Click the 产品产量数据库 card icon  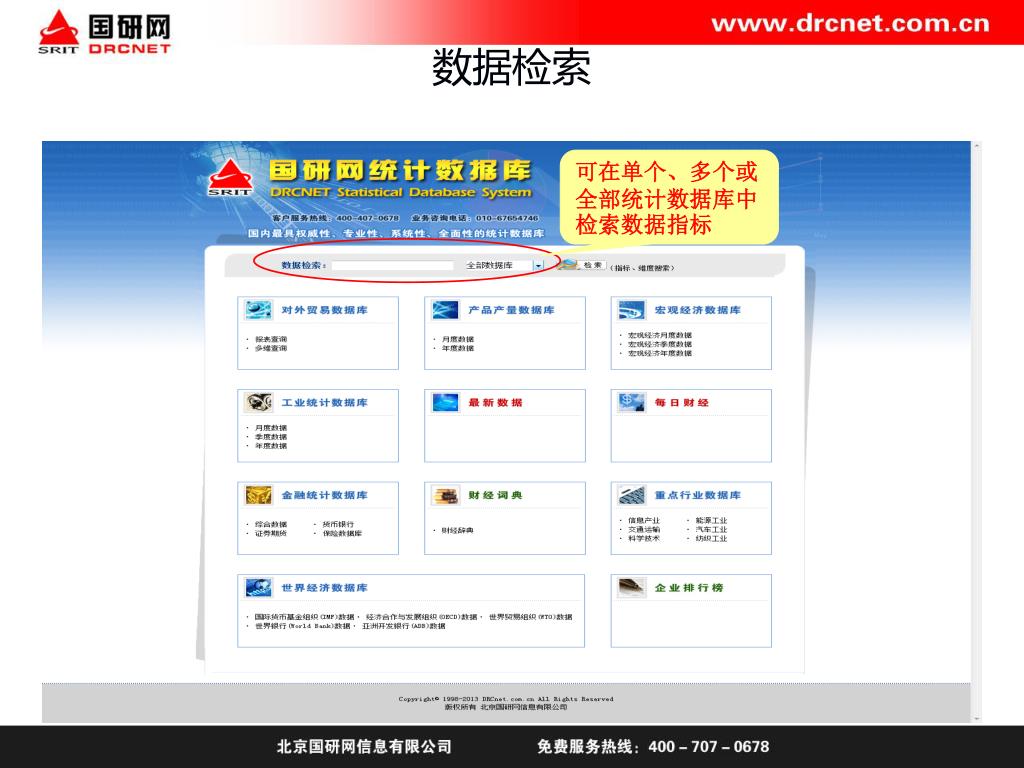click(x=445, y=310)
